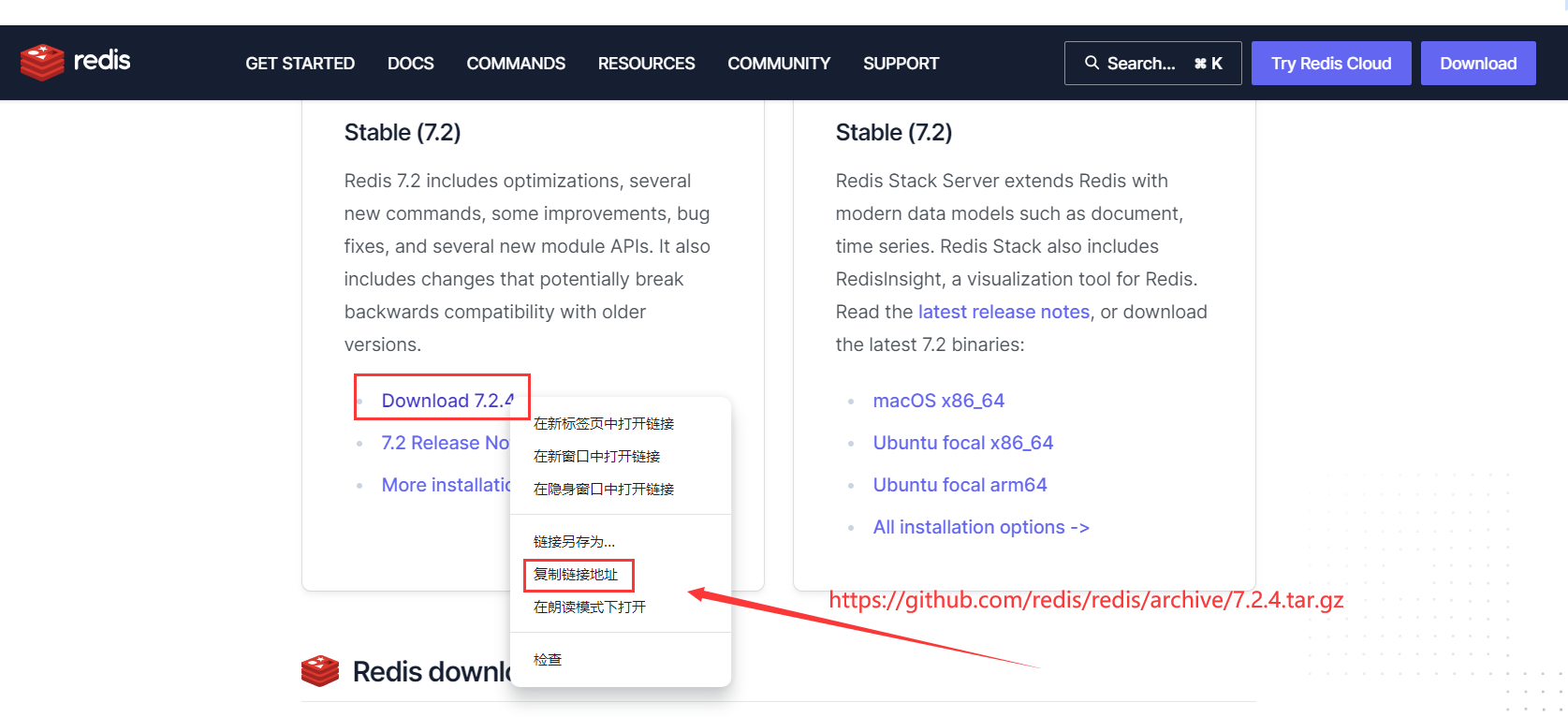The height and width of the screenshot is (717, 1568).
Task: Choose 在隐身窗口中打开链接 from context menu
Action: click(x=621, y=490)
